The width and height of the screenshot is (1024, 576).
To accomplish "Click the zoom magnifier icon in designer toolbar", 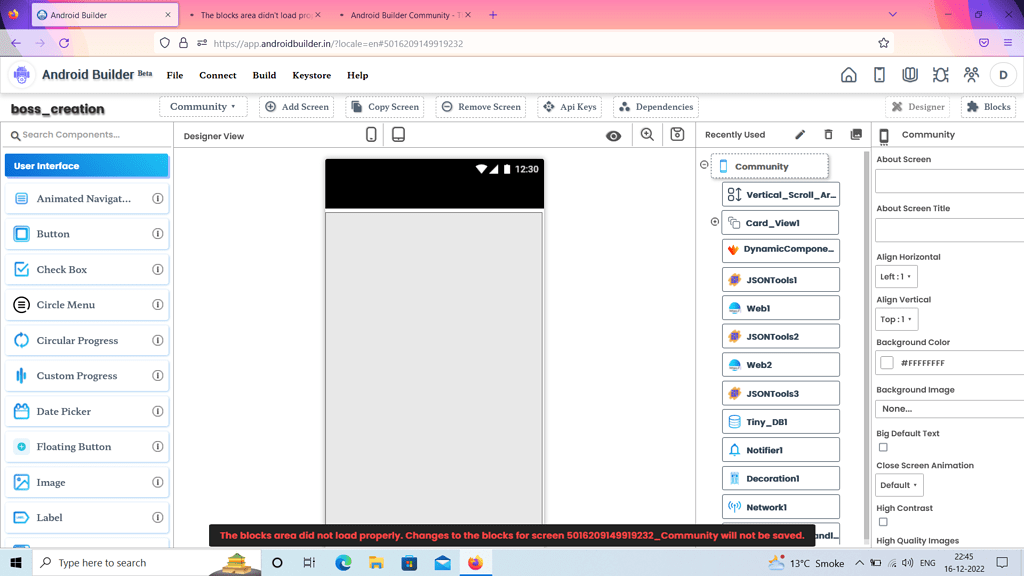I will point(645,135).
